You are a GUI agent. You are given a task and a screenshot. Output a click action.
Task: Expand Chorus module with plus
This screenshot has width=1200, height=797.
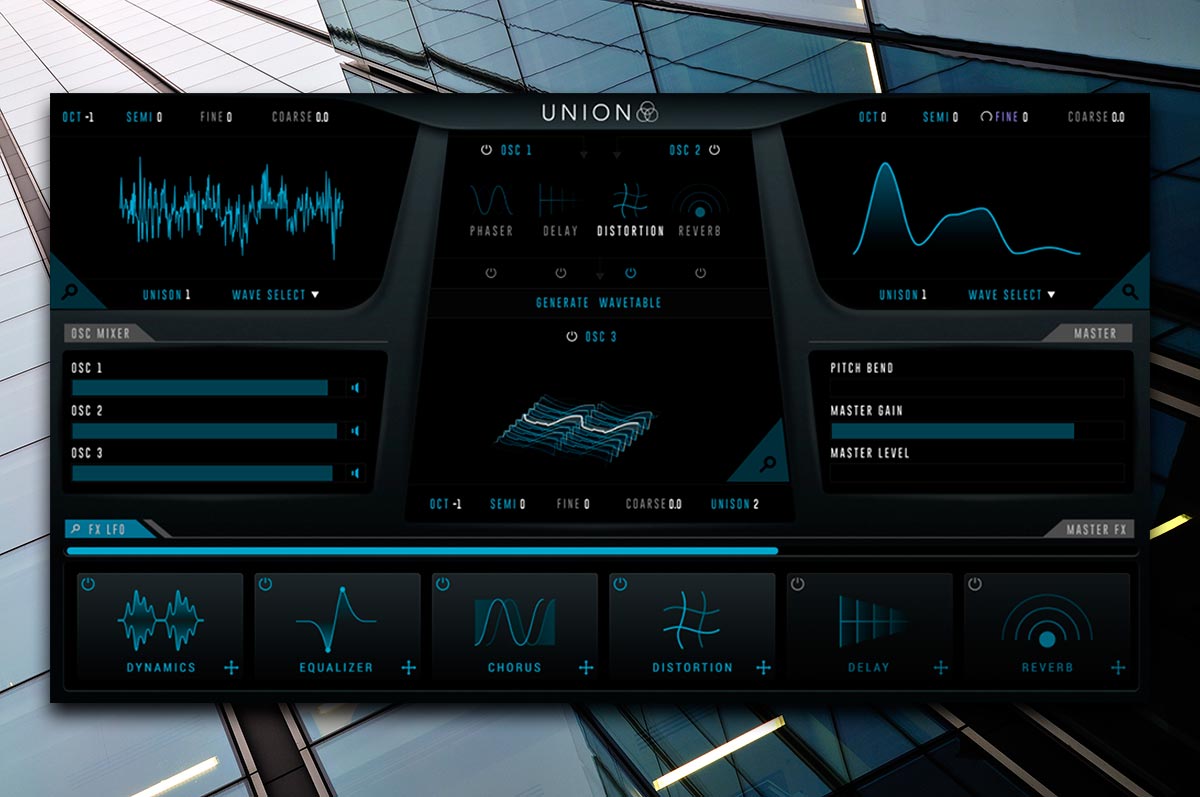(586, 668)
